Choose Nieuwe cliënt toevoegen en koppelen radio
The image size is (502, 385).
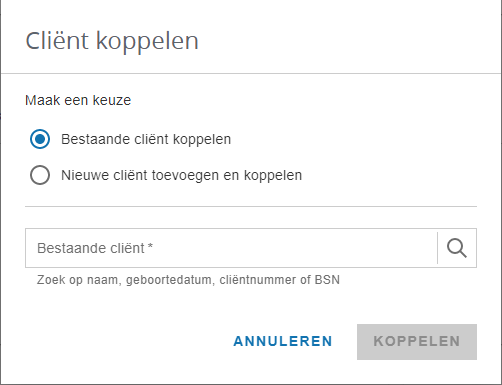[40, 175]
